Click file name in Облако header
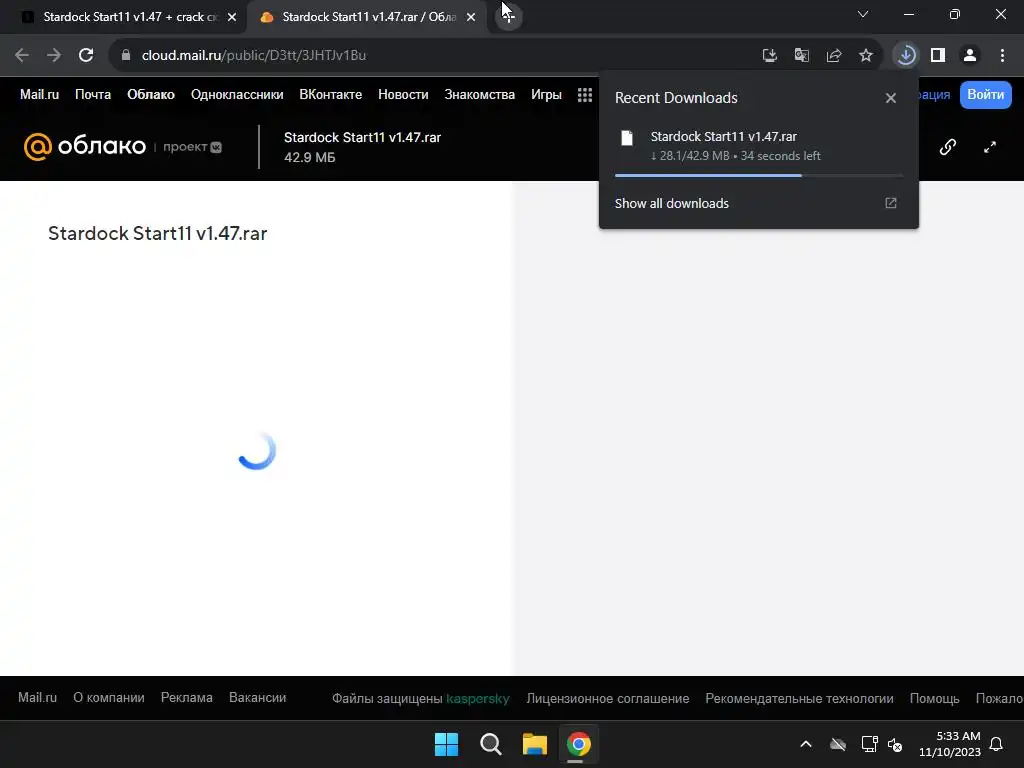Image resolution: width=1024 pixels, height=768 pixels. point(362,137)
